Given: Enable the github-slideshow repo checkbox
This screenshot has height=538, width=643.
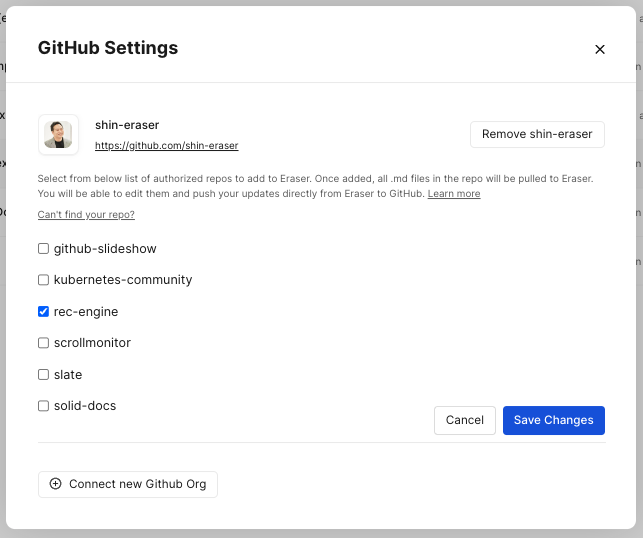Looking at the screenshot, I should click(43, 249).
